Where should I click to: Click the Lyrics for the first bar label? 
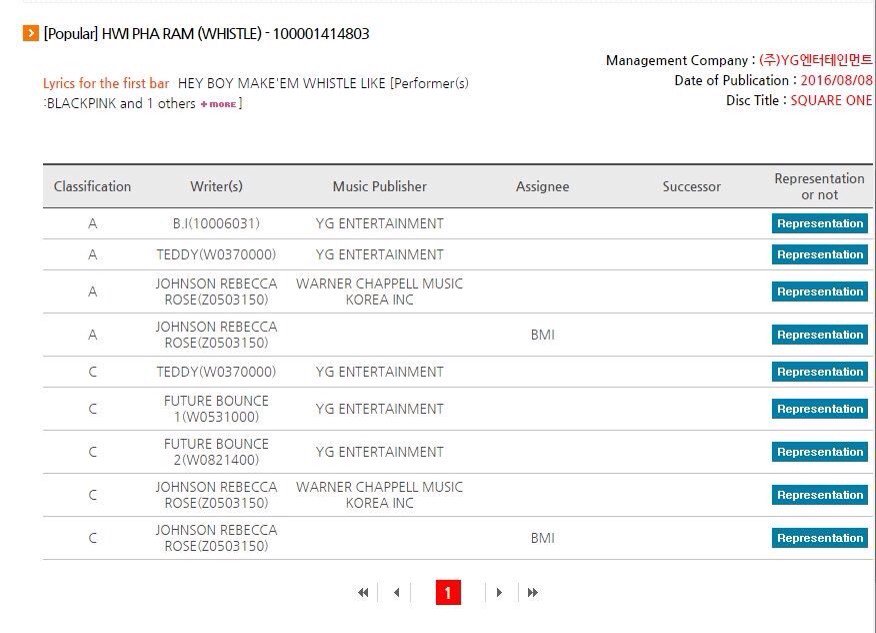pos(106,83)
